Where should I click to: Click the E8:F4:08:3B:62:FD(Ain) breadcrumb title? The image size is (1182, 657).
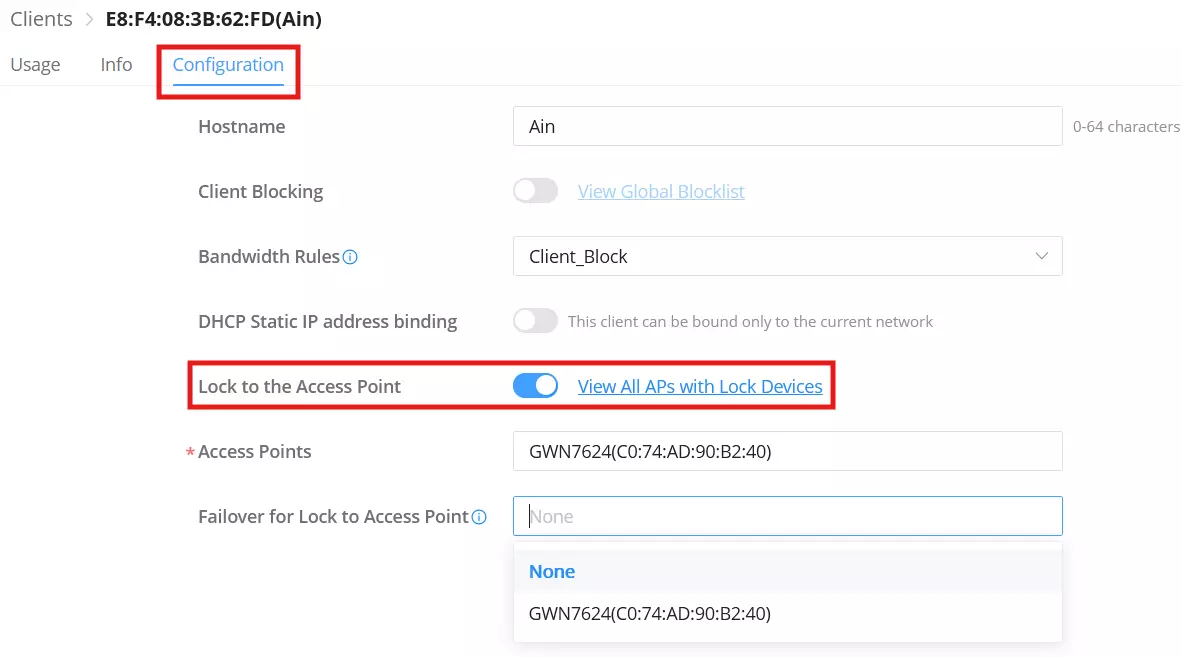coord(213,19)
